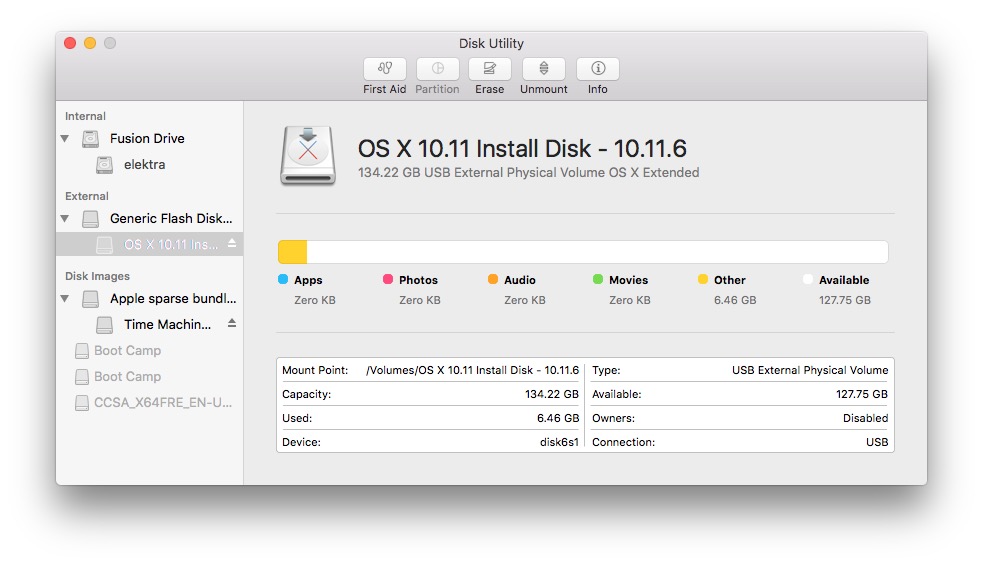This screenshot has width=983, height=565.
Task: Open Info for the selected volume
Action: (x=597, y=68)
